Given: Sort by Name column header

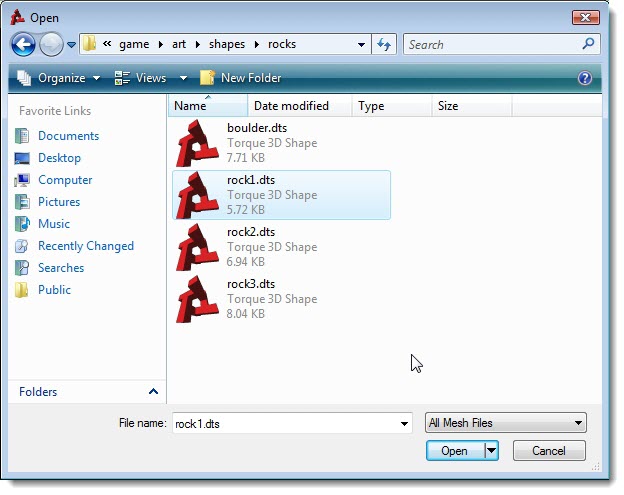Looking at the screenshot, I should [208, 106].
